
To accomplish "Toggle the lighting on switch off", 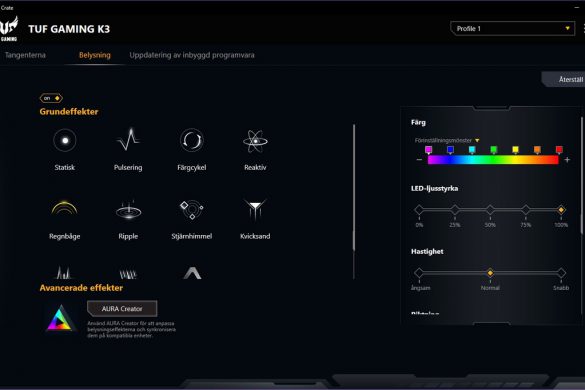I will coord(51,98).
